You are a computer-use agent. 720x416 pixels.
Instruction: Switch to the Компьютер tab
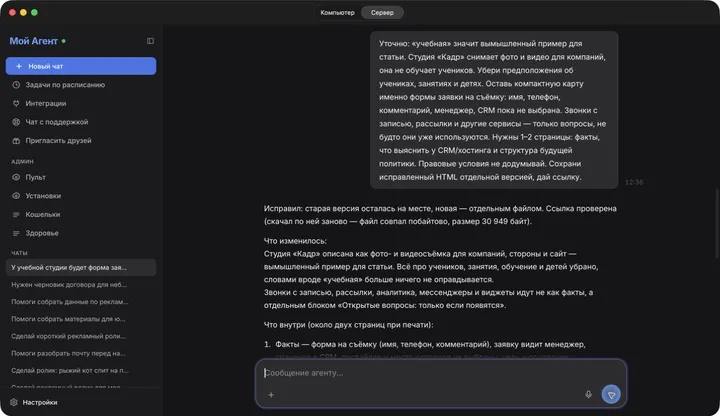(x=338, y=12)
